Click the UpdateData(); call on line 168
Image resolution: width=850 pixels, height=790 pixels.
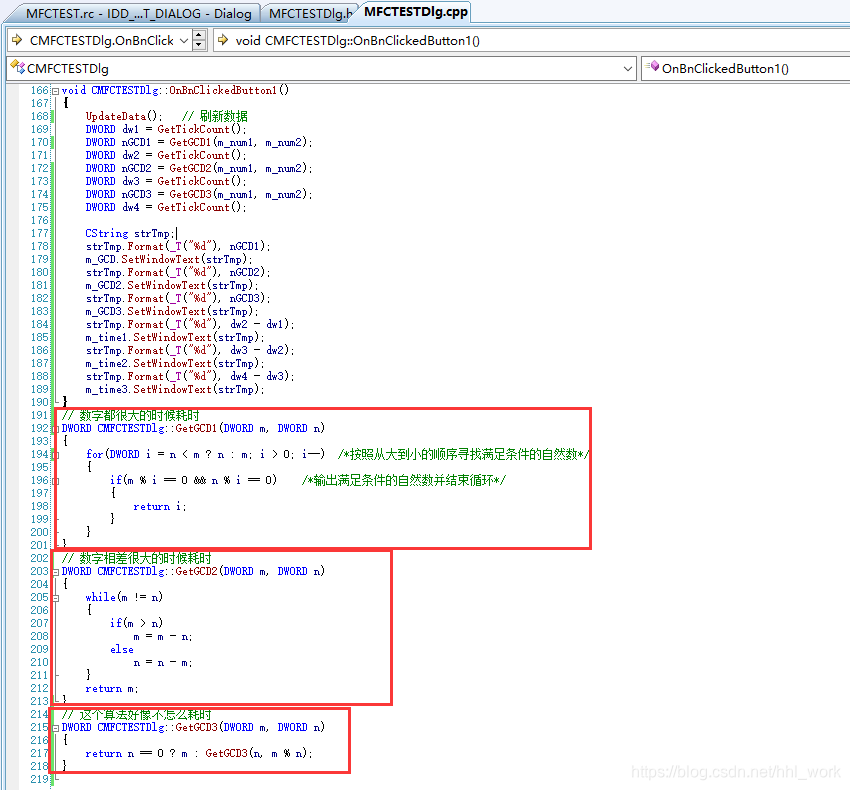click(x=124, y=116)
